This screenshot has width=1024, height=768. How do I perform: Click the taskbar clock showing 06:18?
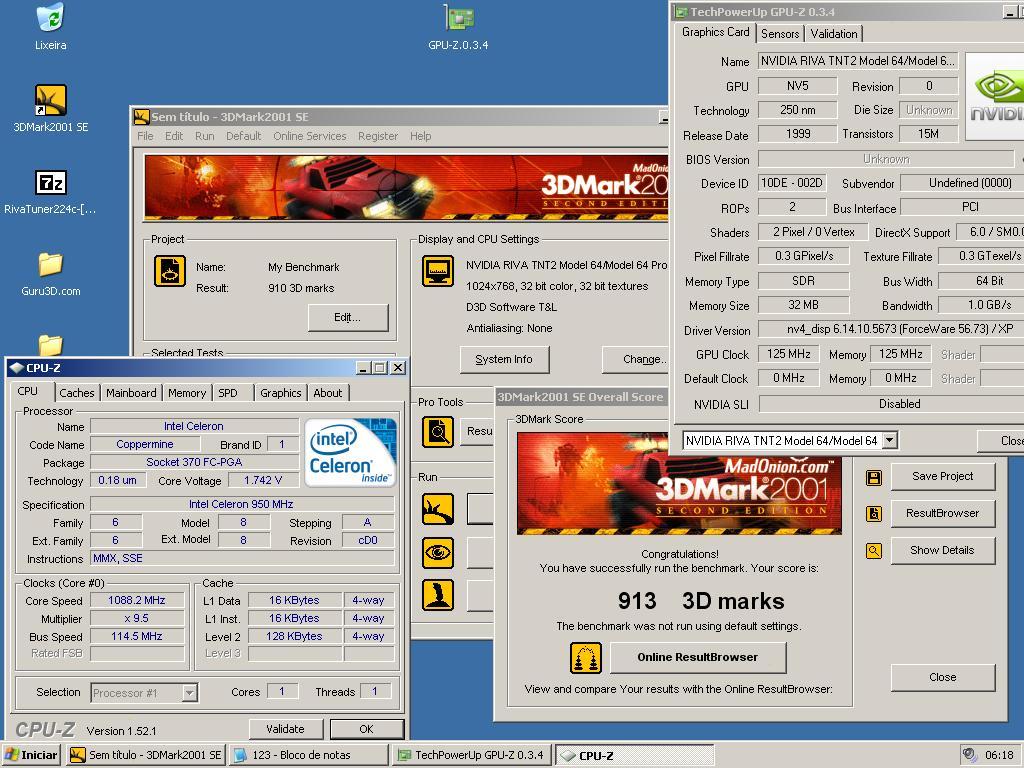[x=999, y=755]
